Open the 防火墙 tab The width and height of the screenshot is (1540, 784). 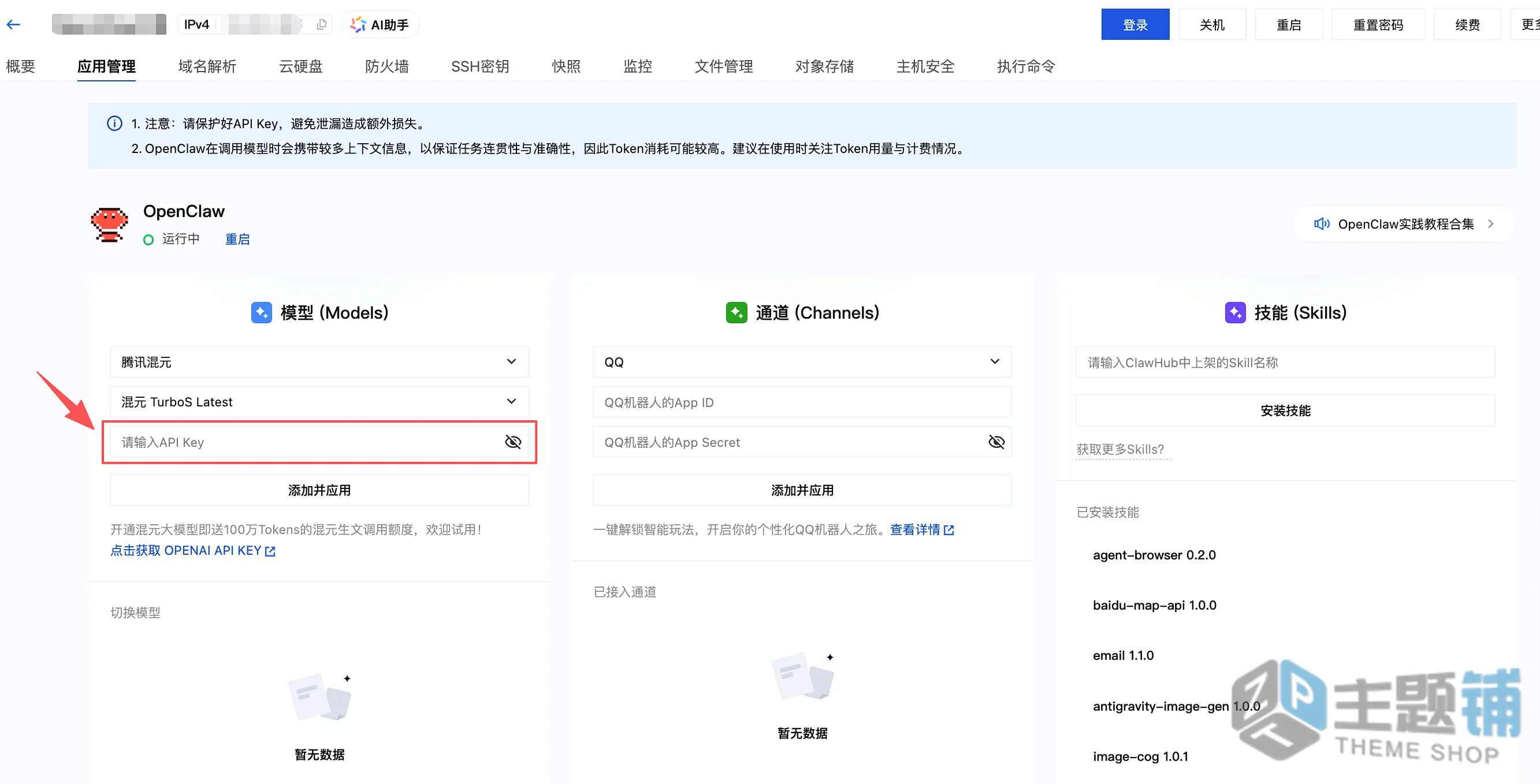387,66
